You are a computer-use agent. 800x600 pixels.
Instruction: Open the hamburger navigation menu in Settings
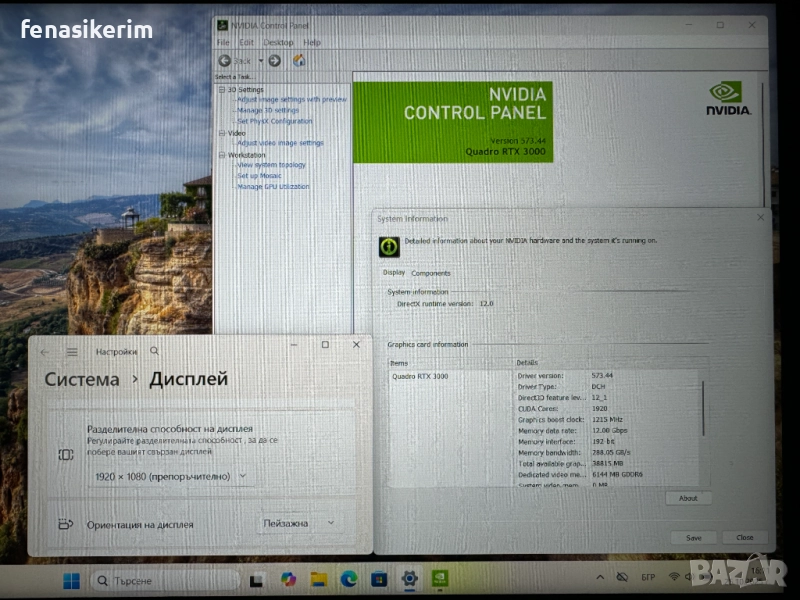click(72, 351)
